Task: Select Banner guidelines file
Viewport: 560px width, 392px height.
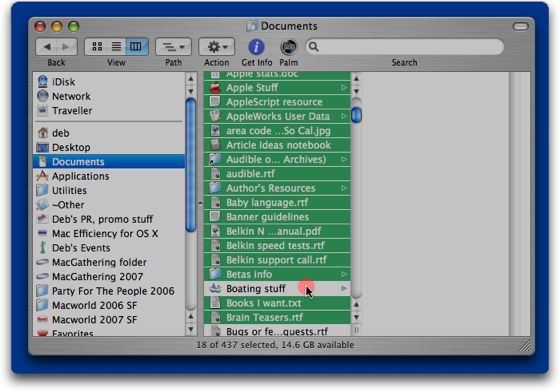Action: (x=277, y=217)
